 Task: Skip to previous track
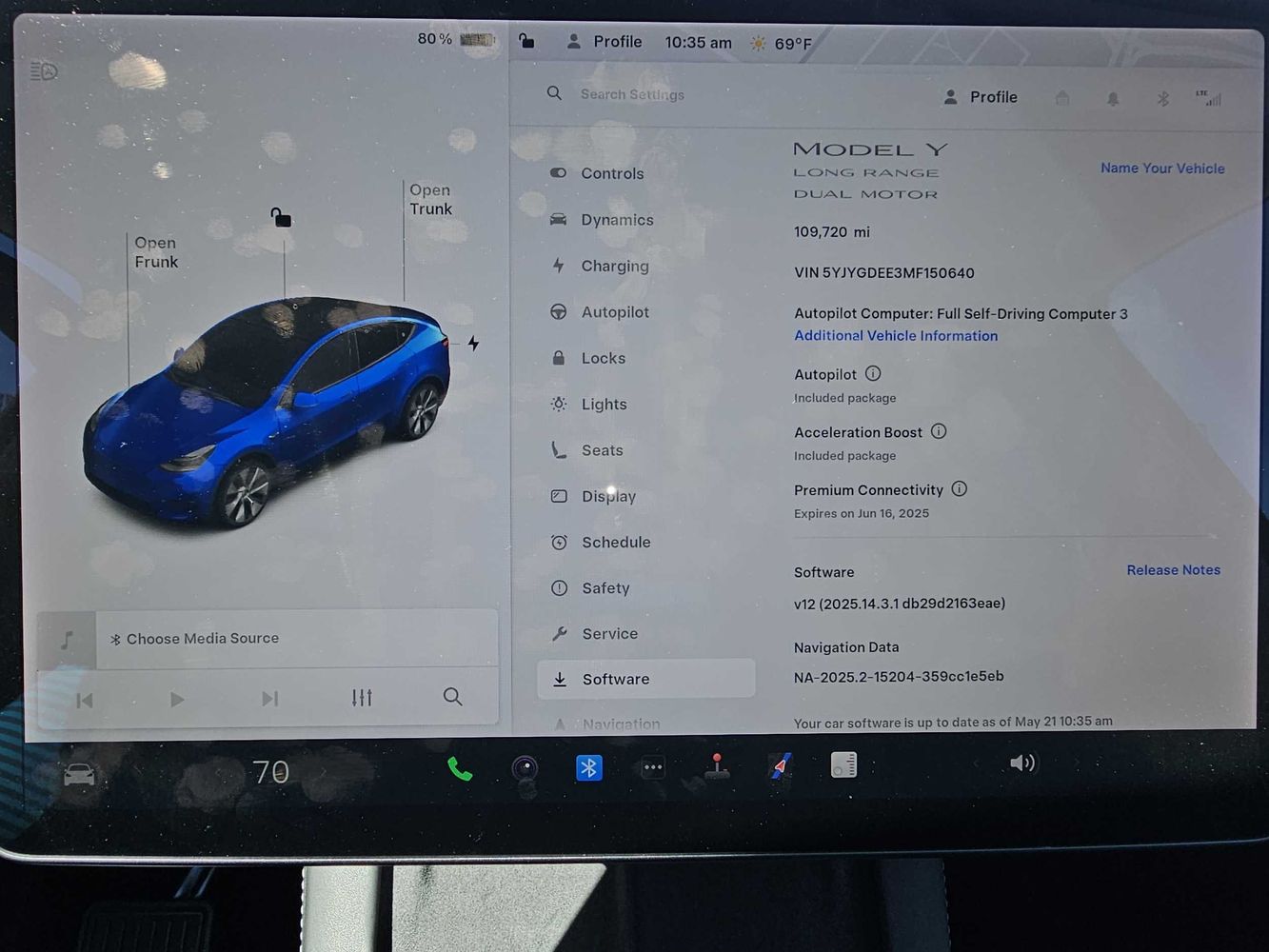(x=85, y=701)
